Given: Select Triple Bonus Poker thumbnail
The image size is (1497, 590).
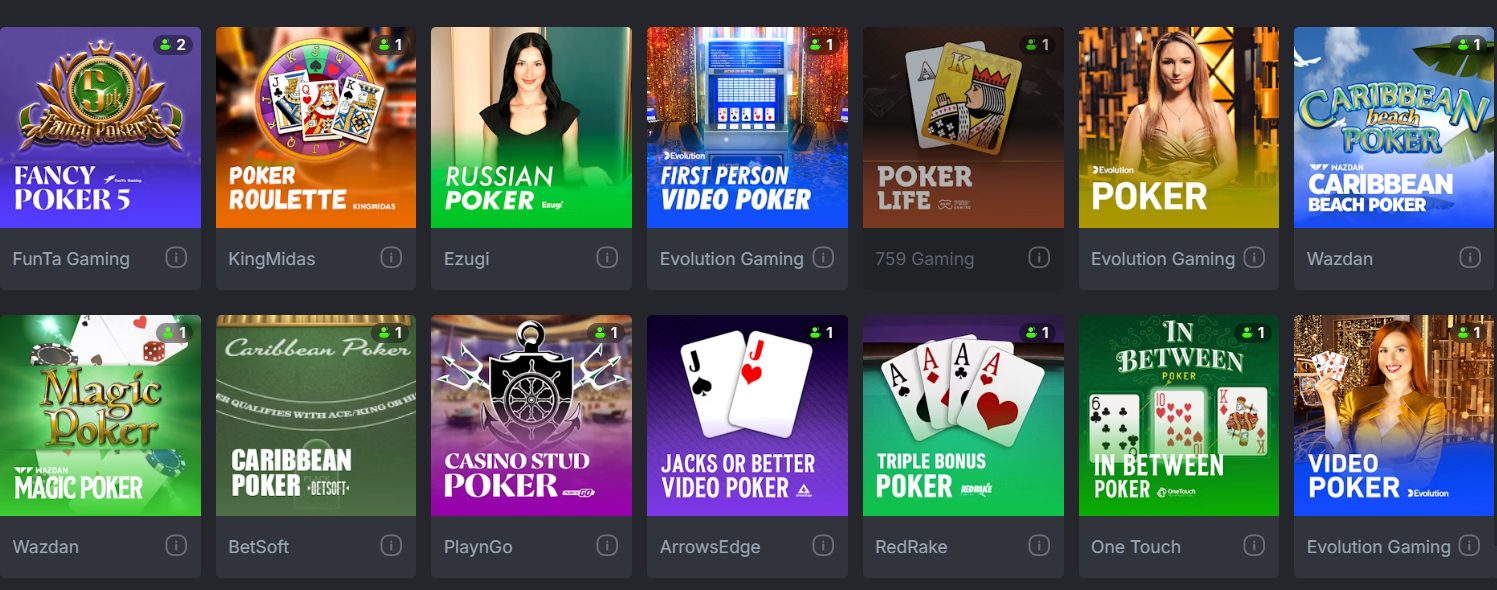Looking at the screenshot, I should point(963,416).
